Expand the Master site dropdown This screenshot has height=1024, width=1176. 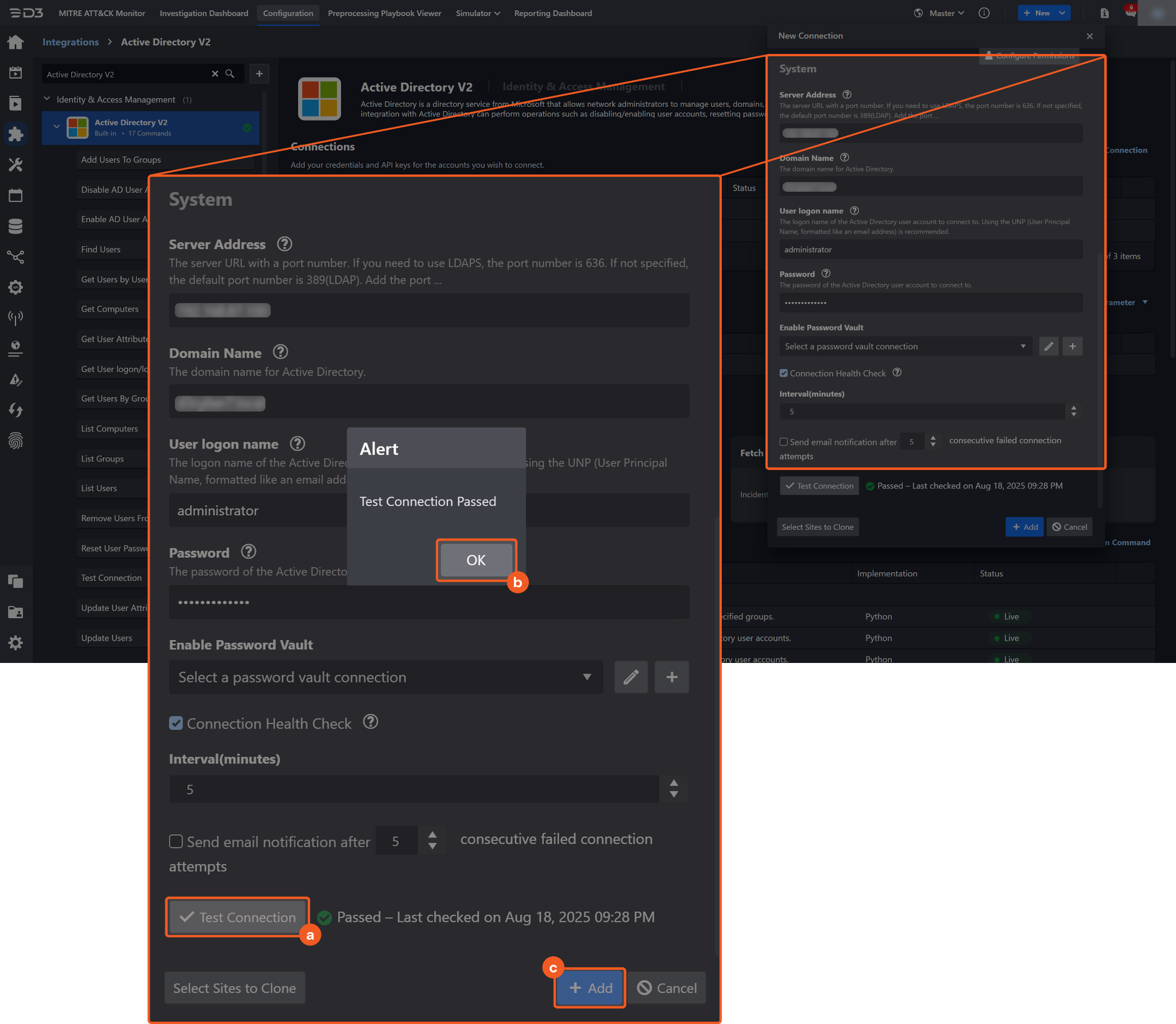(946, 13)
